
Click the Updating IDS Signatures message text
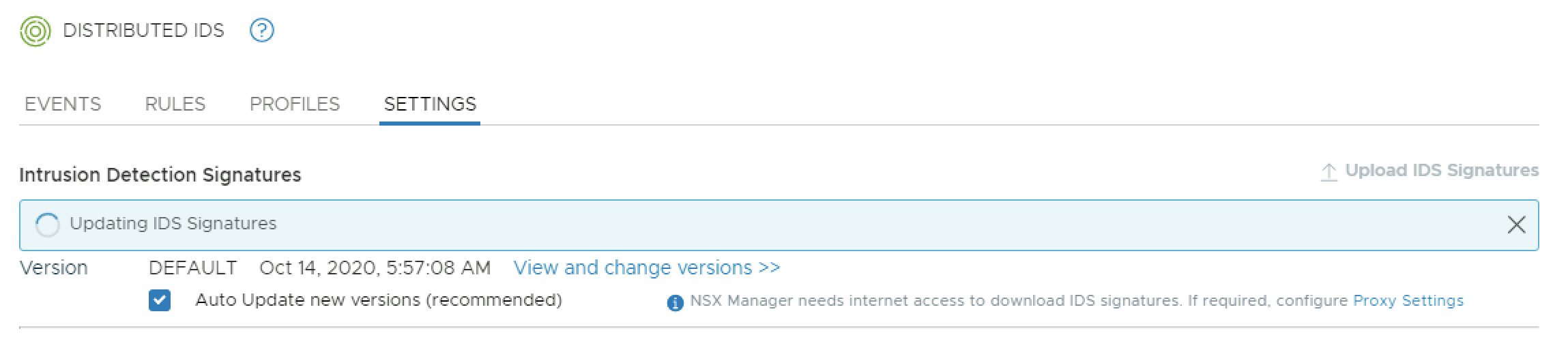tap(173, 224)
